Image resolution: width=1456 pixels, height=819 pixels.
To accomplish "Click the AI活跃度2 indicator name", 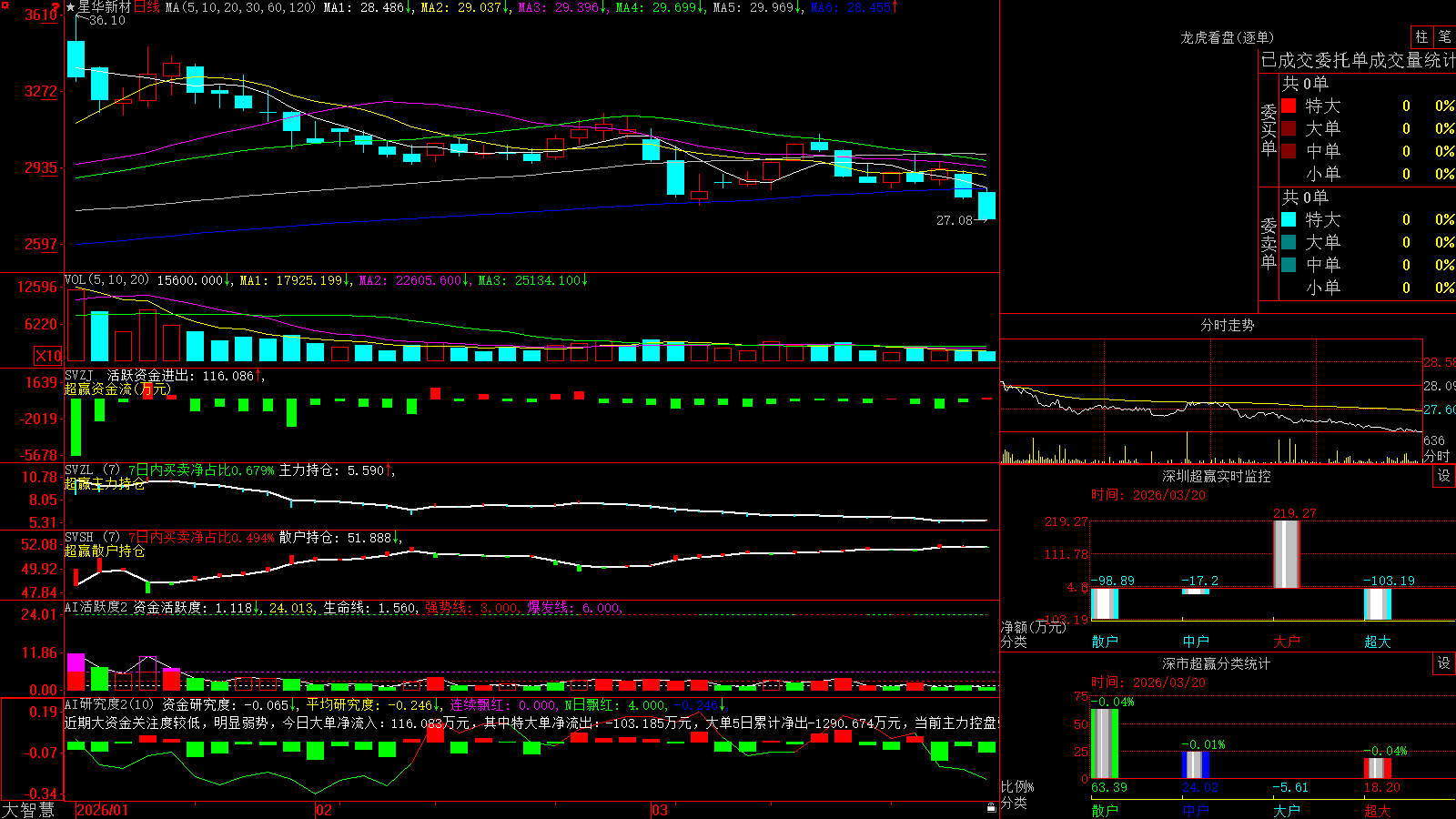I will pos(96,608).
